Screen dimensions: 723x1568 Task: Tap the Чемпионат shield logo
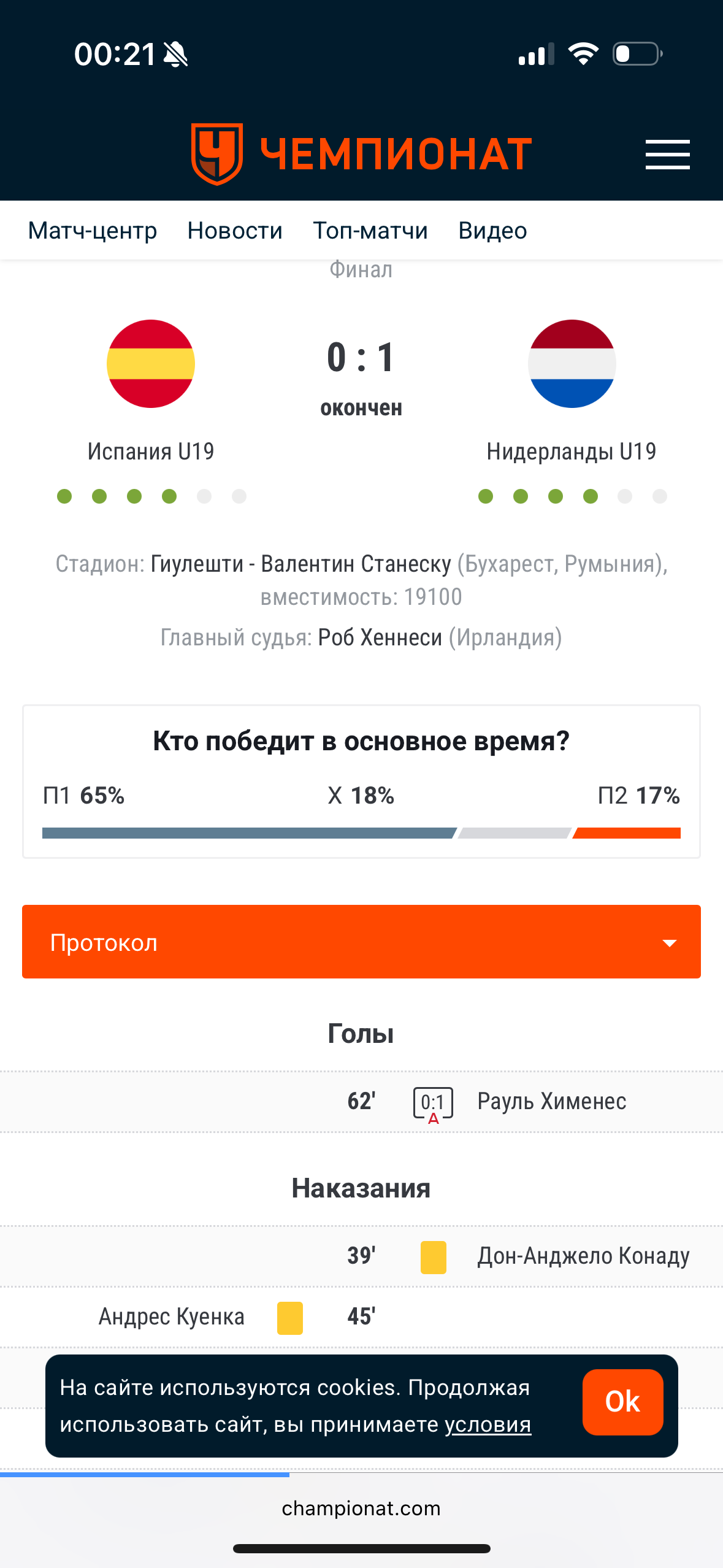[x=217, y=153]
